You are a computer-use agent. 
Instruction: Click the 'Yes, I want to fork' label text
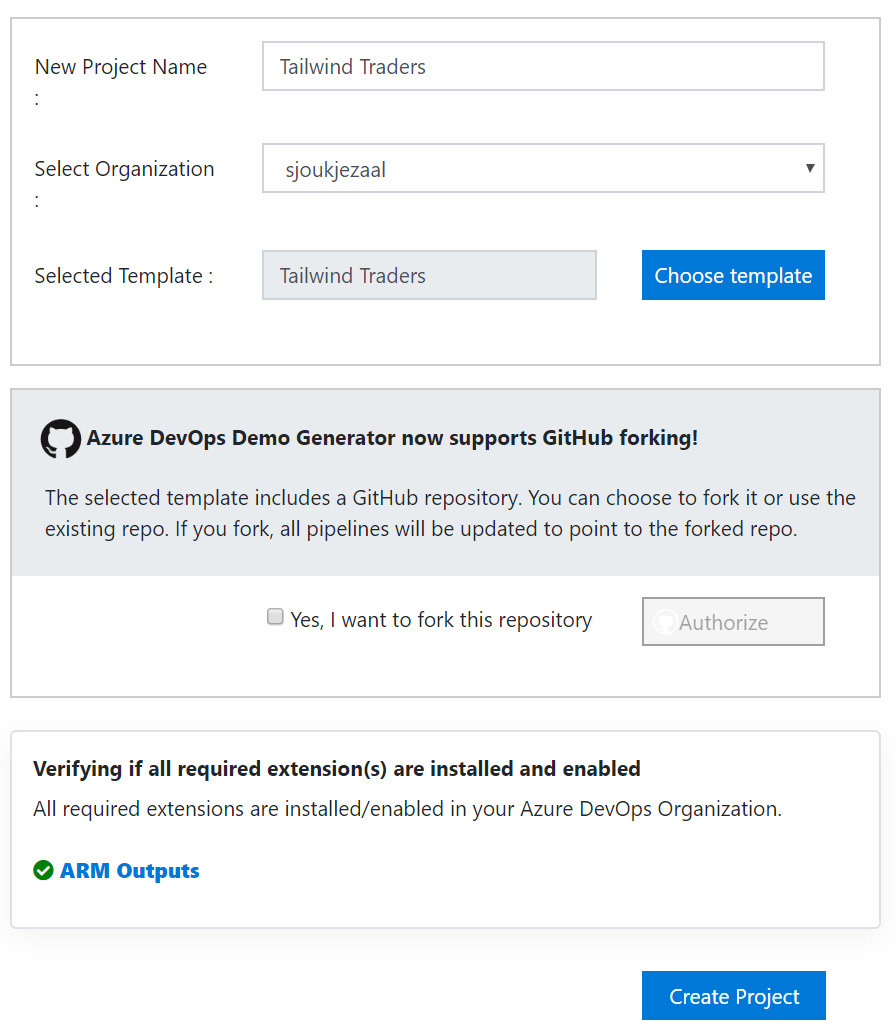[x=441, y=620]
